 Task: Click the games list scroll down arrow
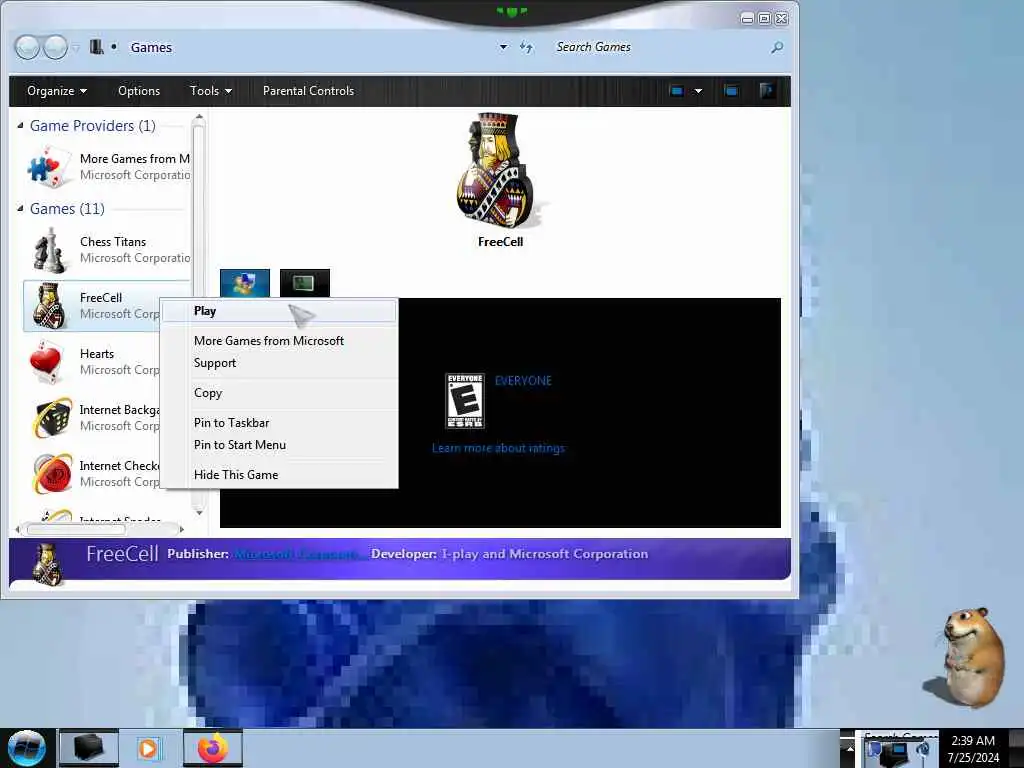pos(199,513)
